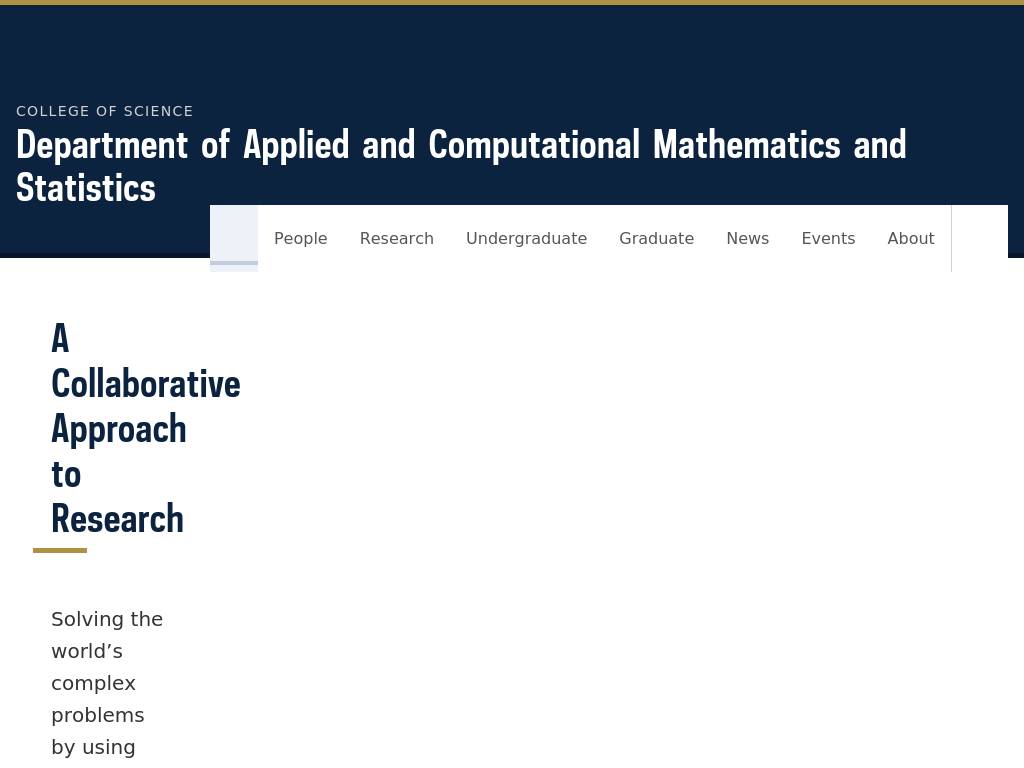
Task: Open the About menu item
Action: point(910,238)
